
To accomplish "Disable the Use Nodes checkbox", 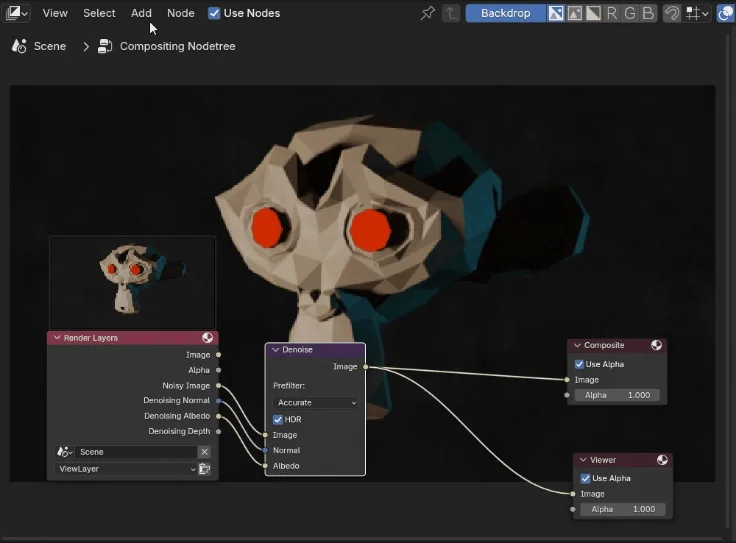I will point(214,13).
